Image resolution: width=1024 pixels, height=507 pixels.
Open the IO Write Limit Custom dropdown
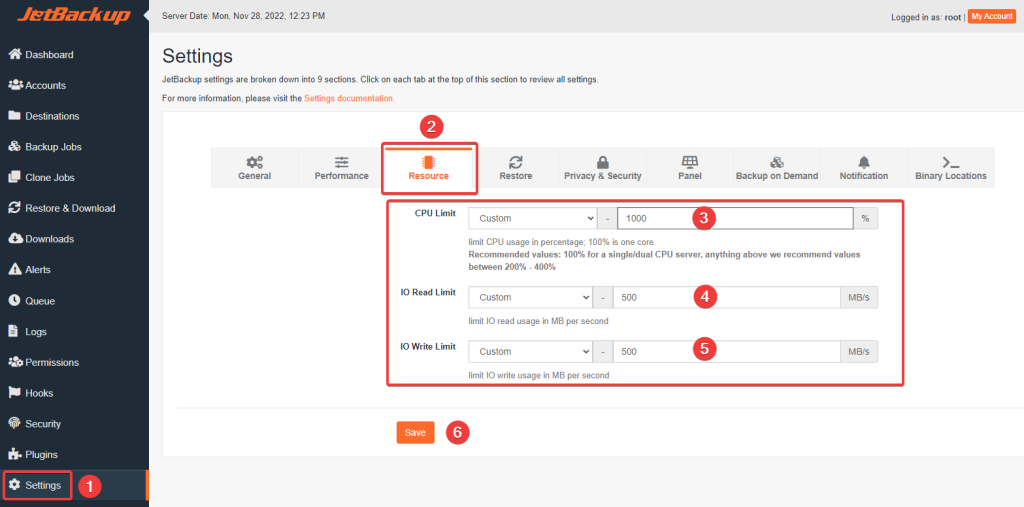[x=530, y=352]
